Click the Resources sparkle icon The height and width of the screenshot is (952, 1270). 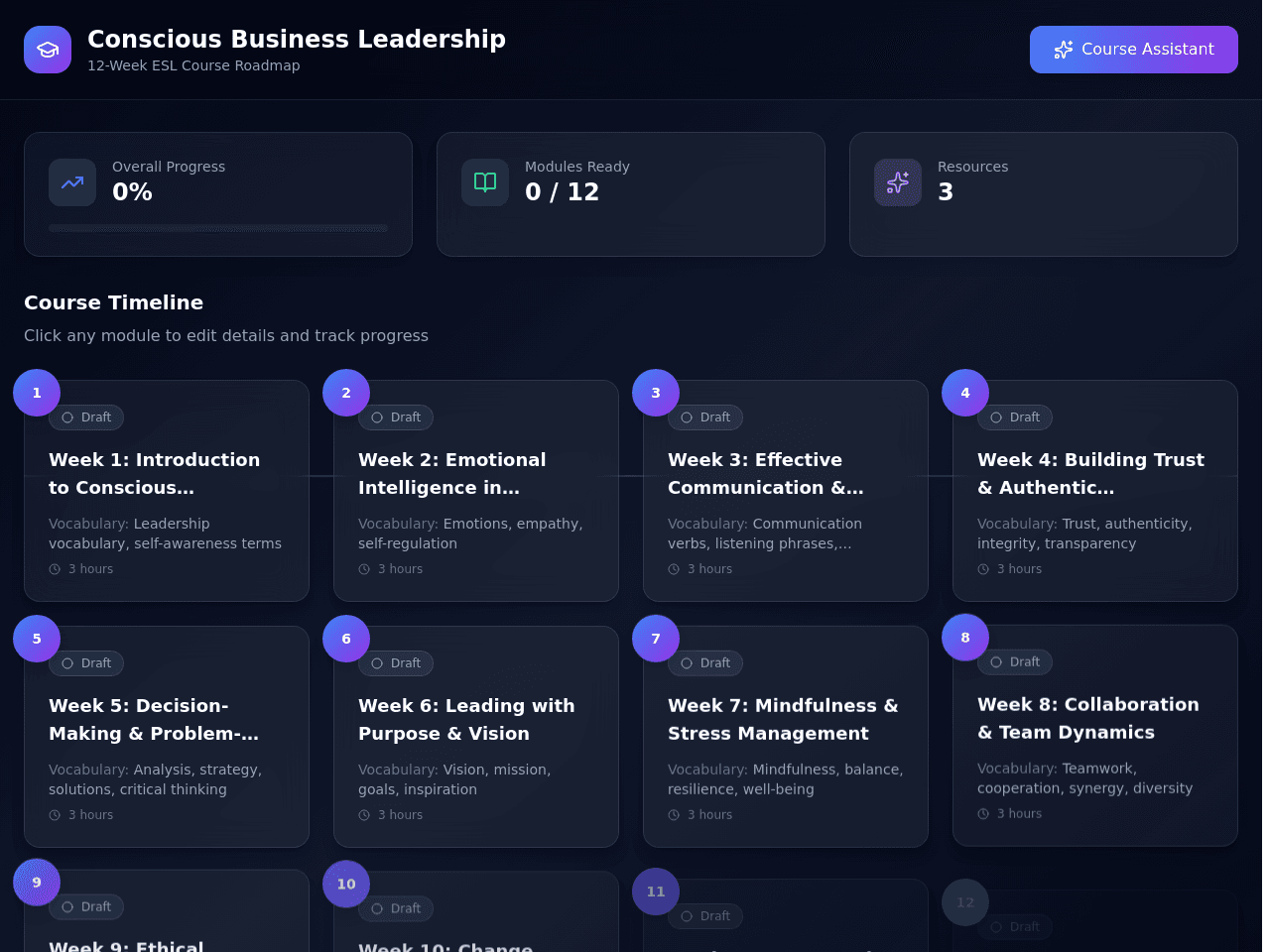click(898, 182)
